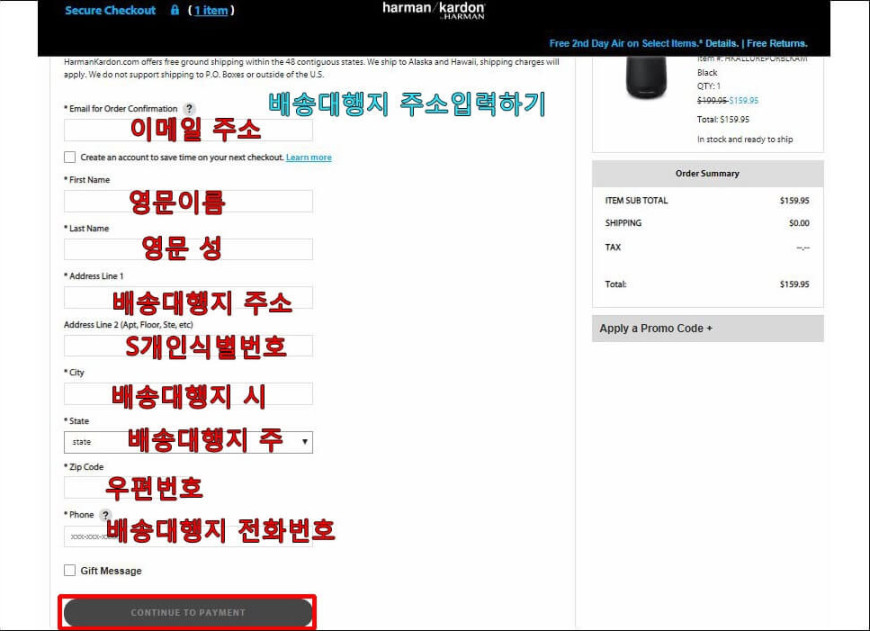This screenshot has width=870, height=631.
Task: Click the Harman Kardon logo
Action: pyautogui.click(x=433, y=10)
